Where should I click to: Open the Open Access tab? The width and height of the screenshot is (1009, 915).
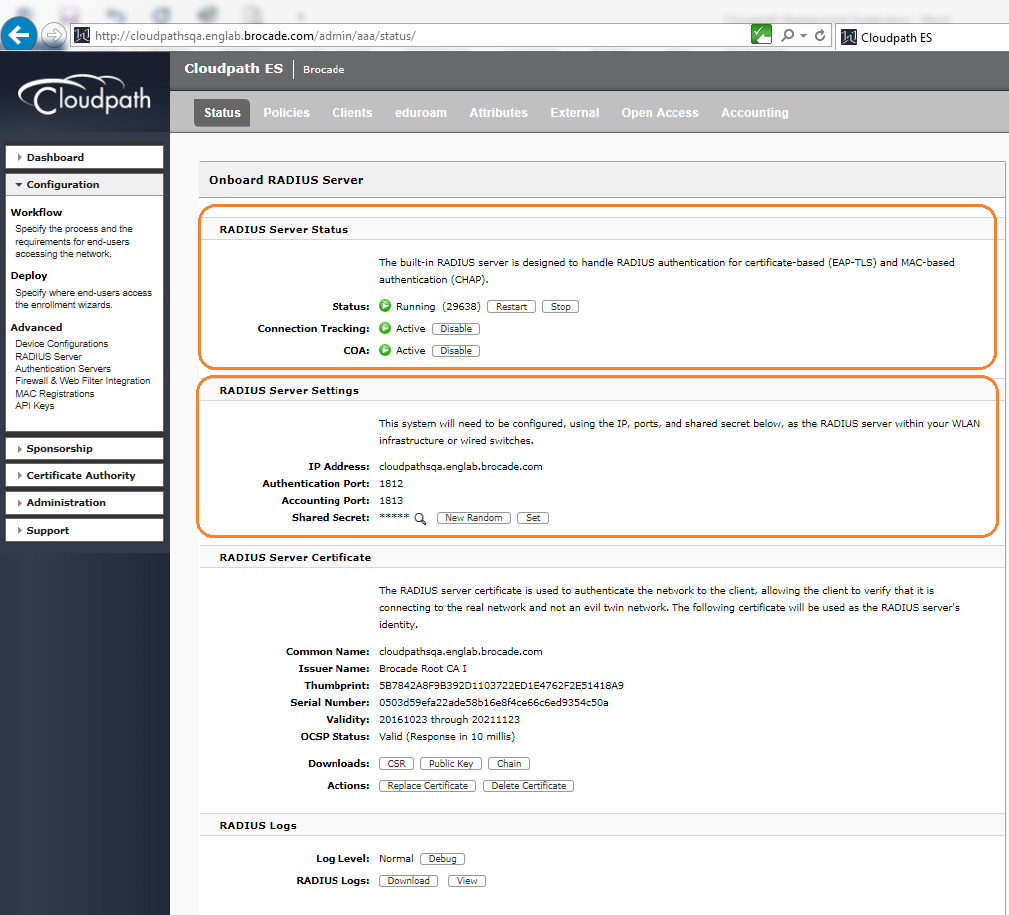click(660, 113)
